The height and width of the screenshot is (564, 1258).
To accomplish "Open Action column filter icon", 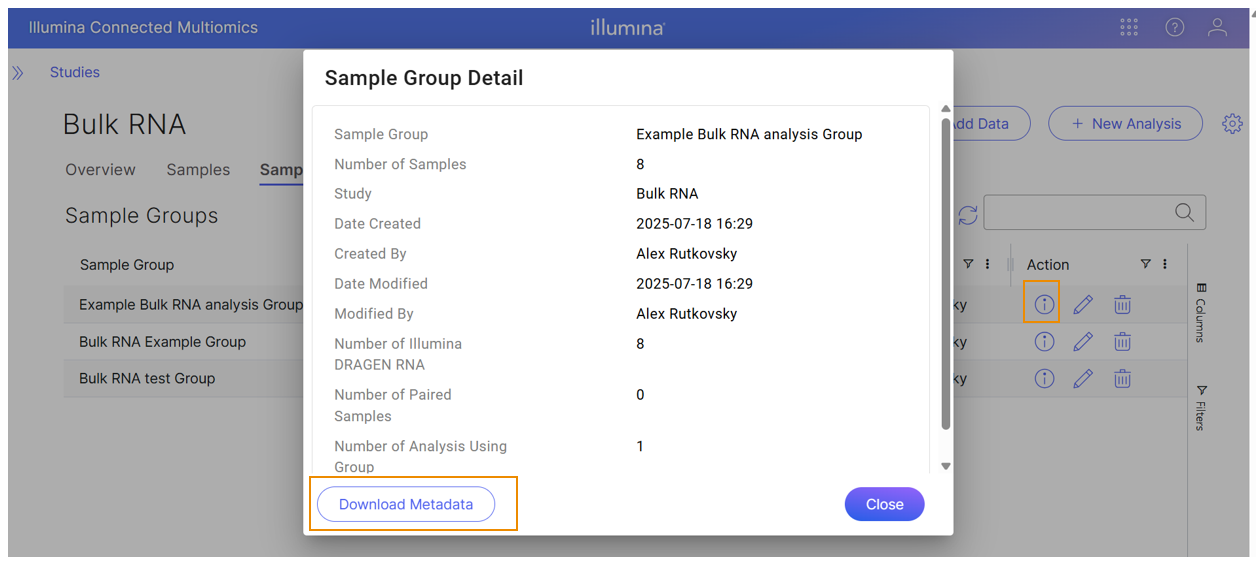I will (1146, 265).
